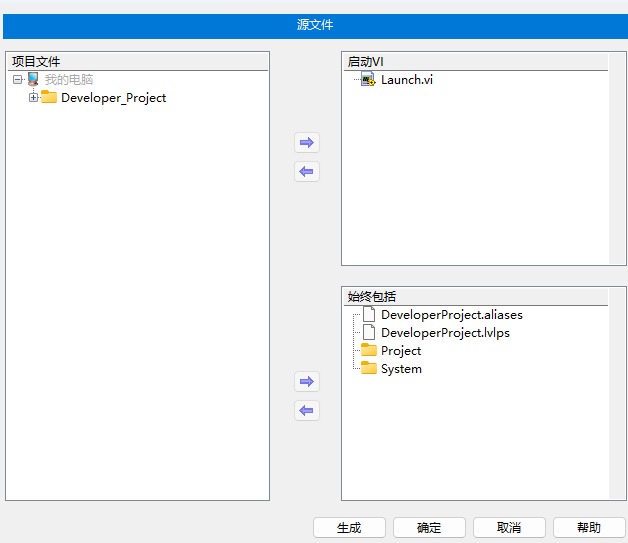Add selected file to 始终包括 list arrow
Image resolution: width=628 pixels, height=543 pixels.
click(307, 382)
